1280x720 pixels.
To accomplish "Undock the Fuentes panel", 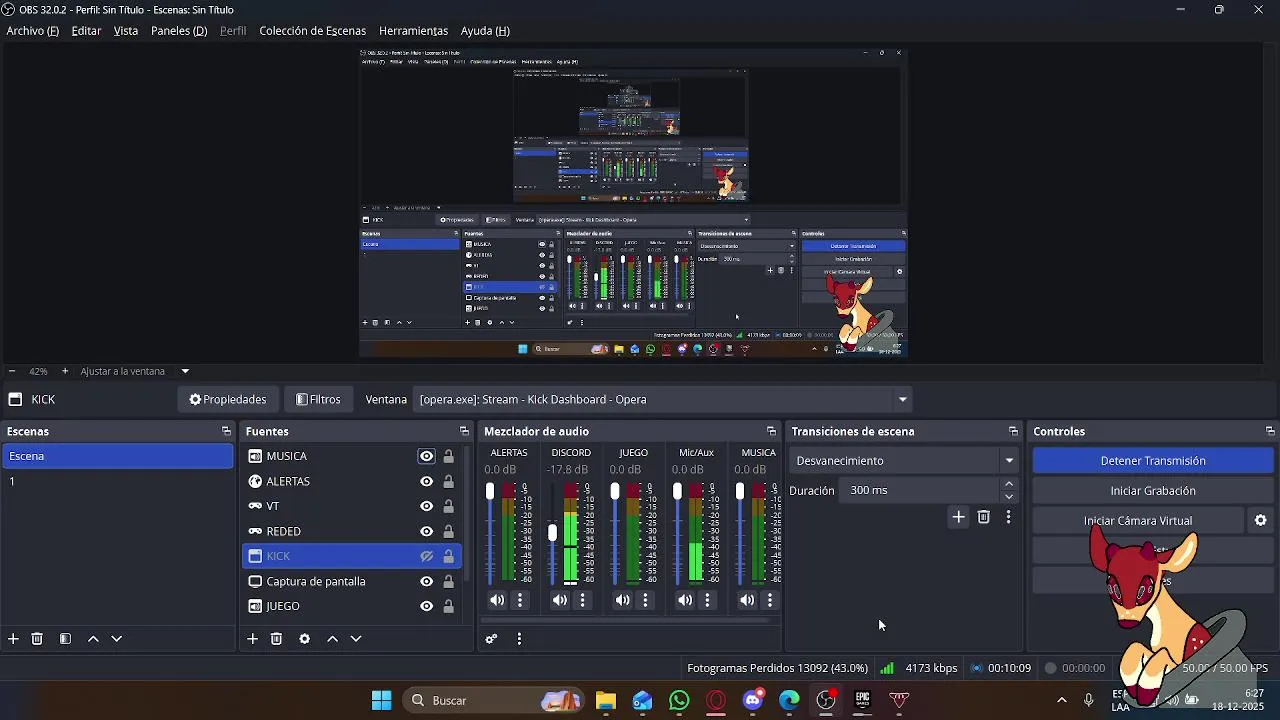I will point(464,431).
